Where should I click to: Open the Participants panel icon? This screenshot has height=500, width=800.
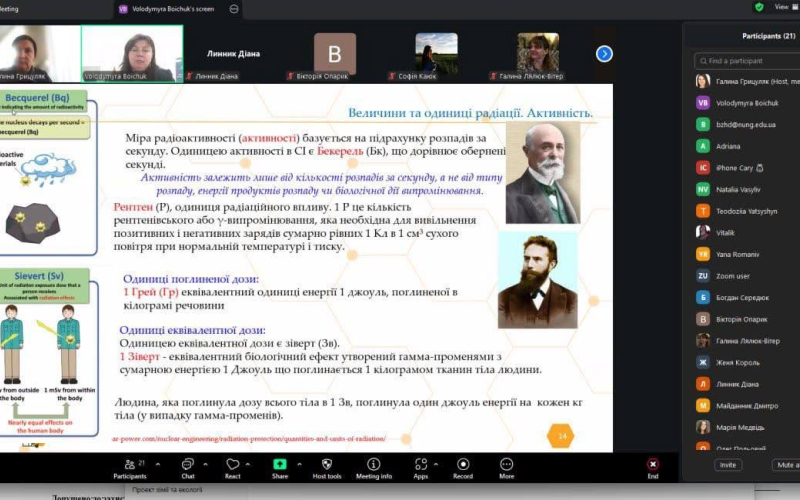[129, 467]
